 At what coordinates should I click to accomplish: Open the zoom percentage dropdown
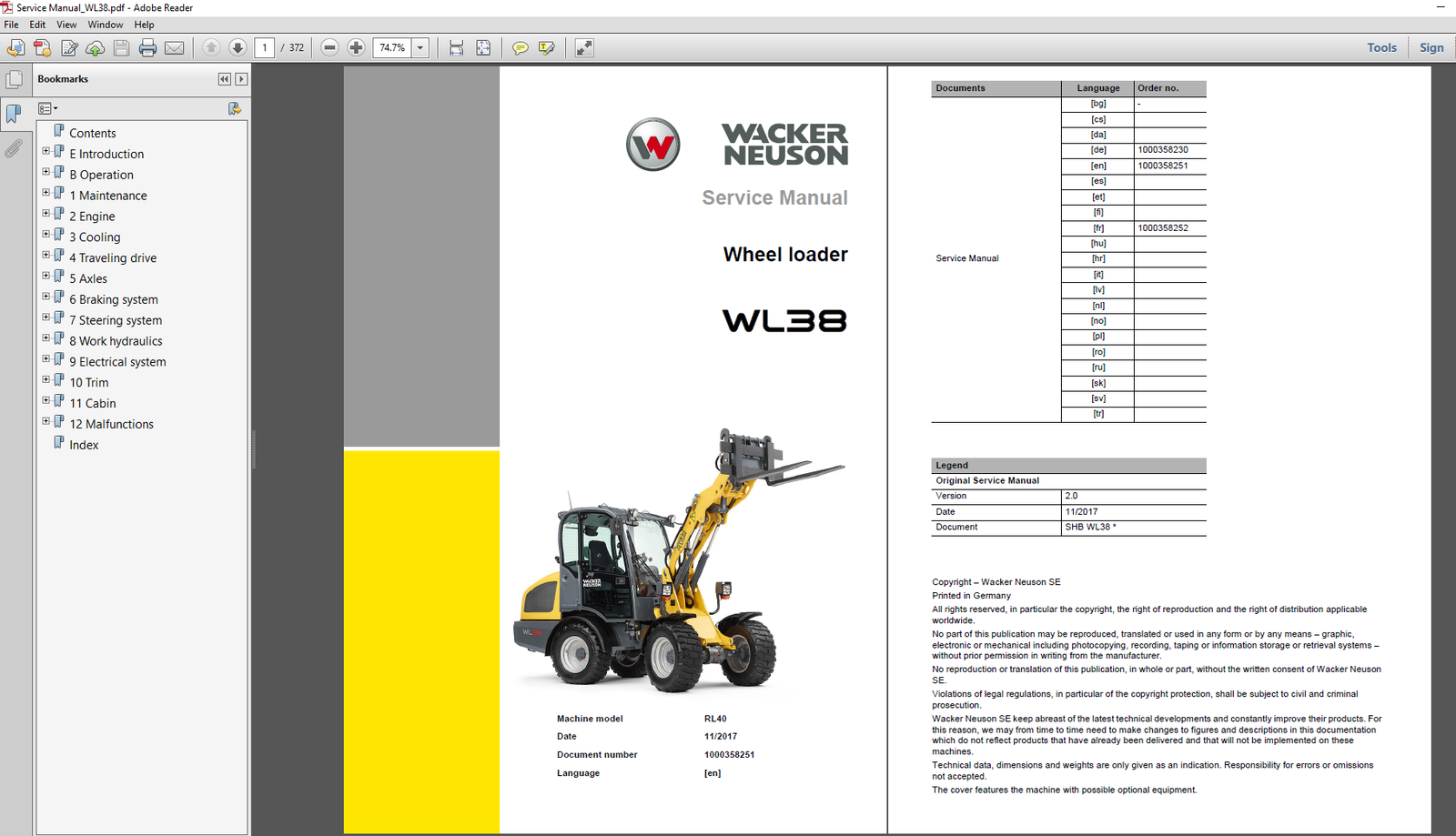point(420,47)
